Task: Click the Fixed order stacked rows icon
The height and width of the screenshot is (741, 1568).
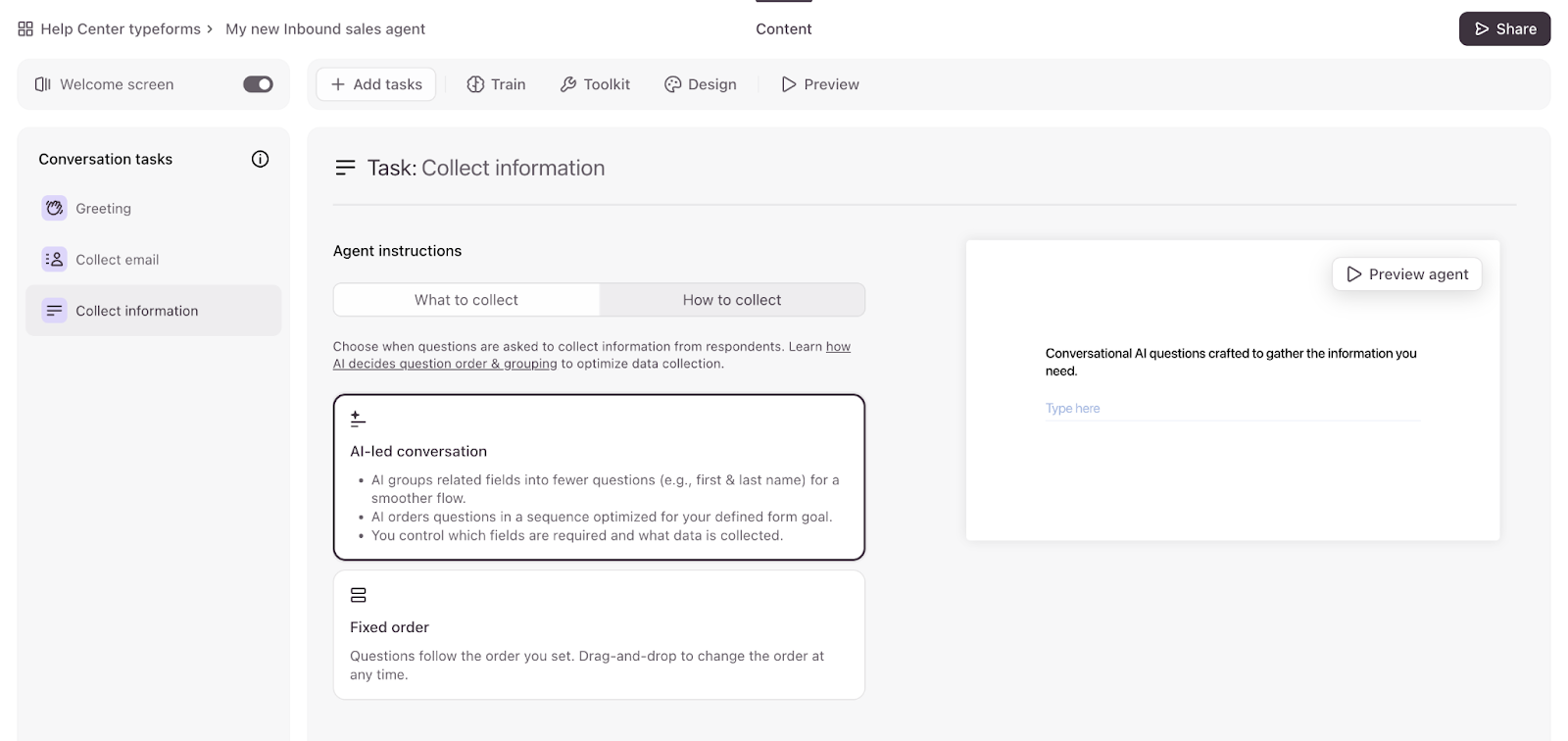Action: (358, 595)
